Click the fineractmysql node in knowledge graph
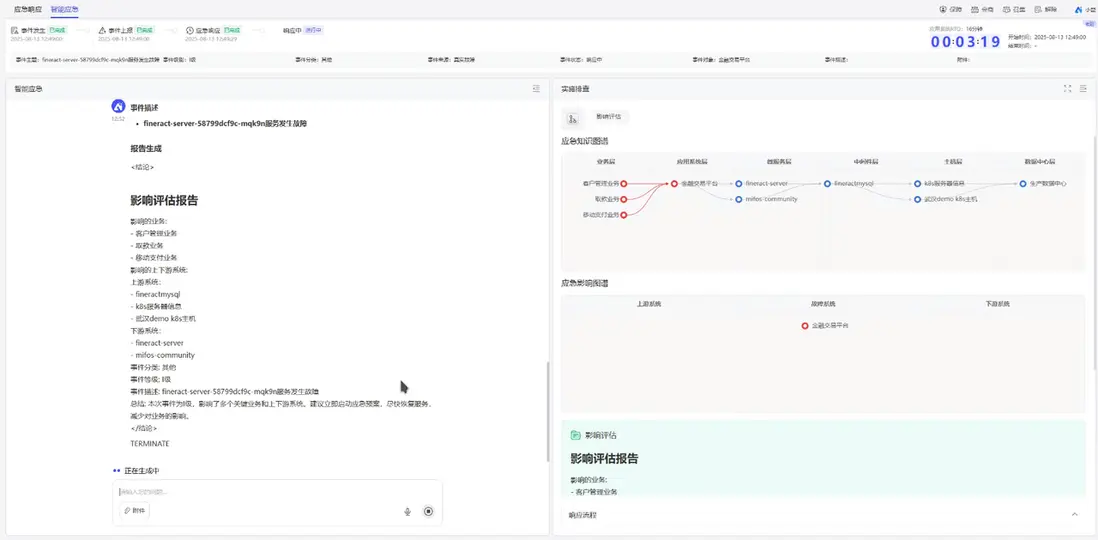This screenshot has width=1098, height=540. click(x=828, y=184)
